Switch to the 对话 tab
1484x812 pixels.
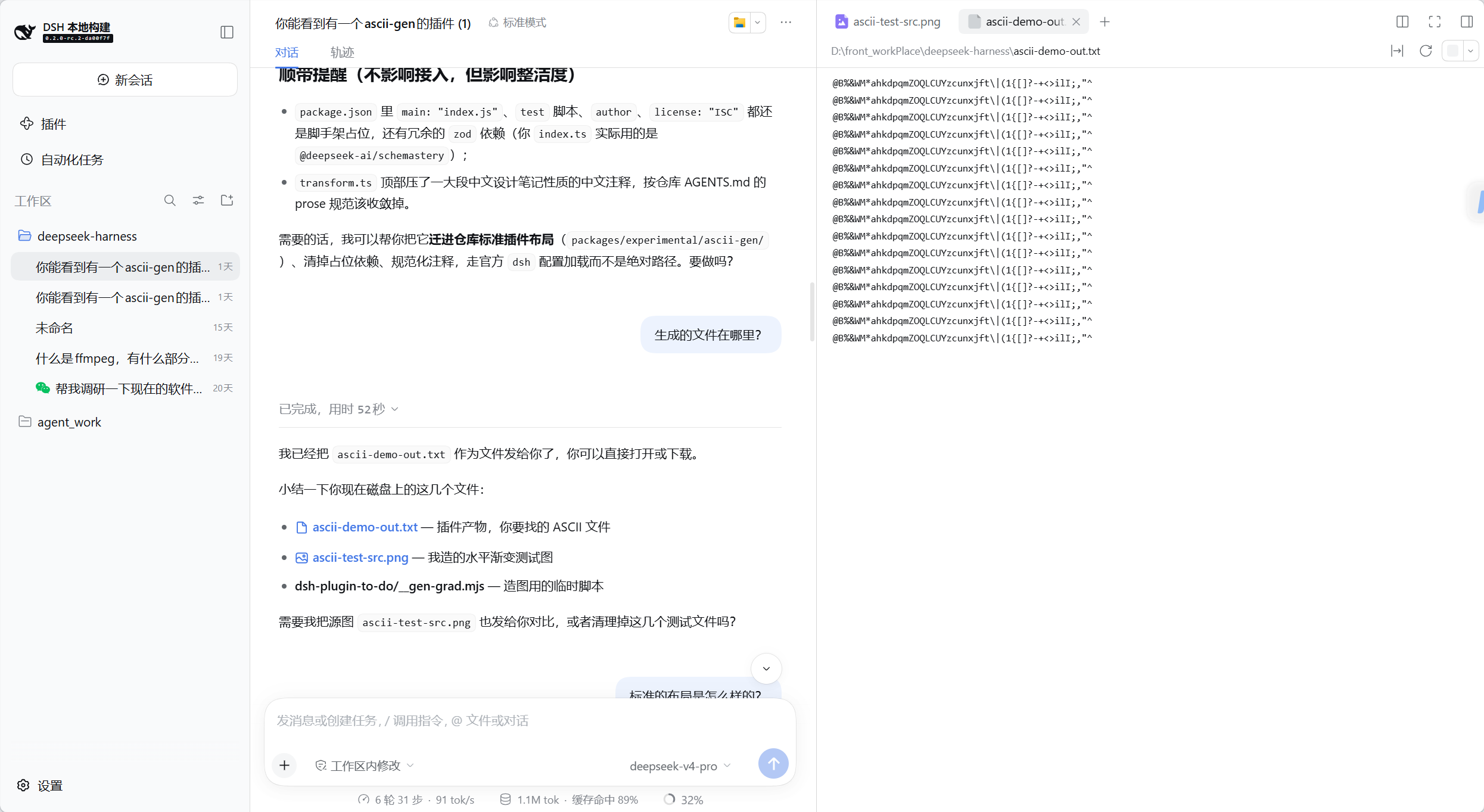287,52
